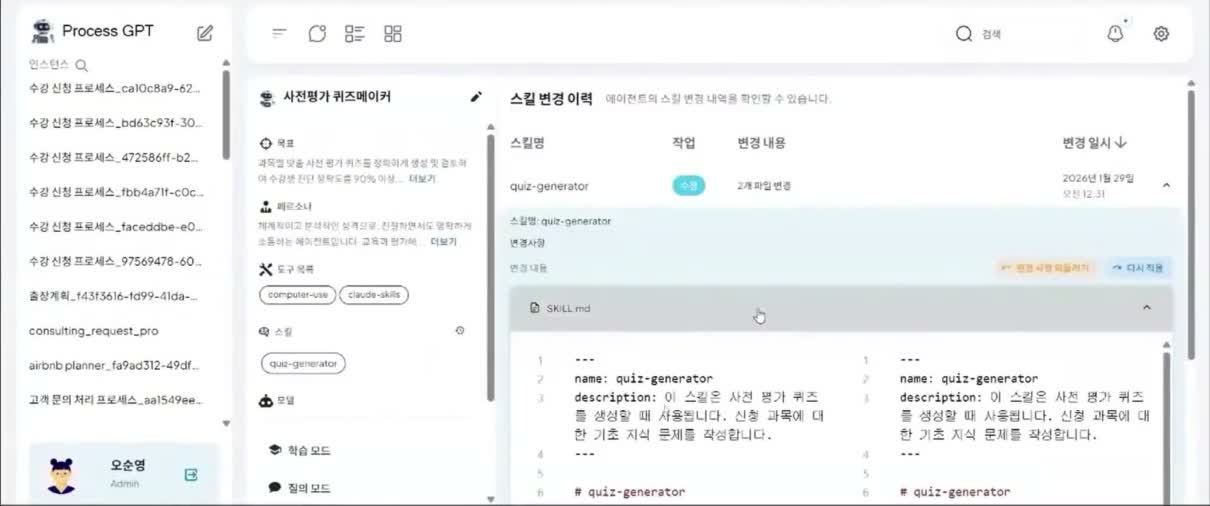Click the 변경 내용 column header

click(761, 143)
